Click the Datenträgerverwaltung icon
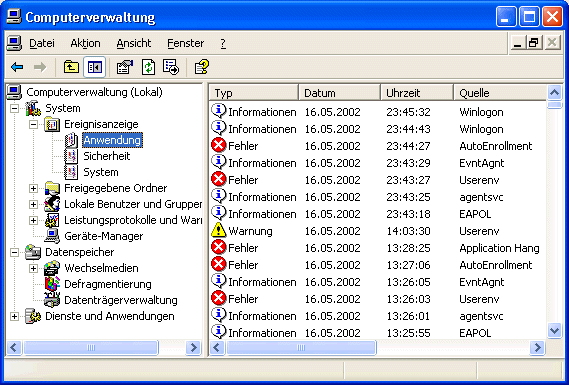Screen dimensions: 569x385 click(x=52, y=300)
